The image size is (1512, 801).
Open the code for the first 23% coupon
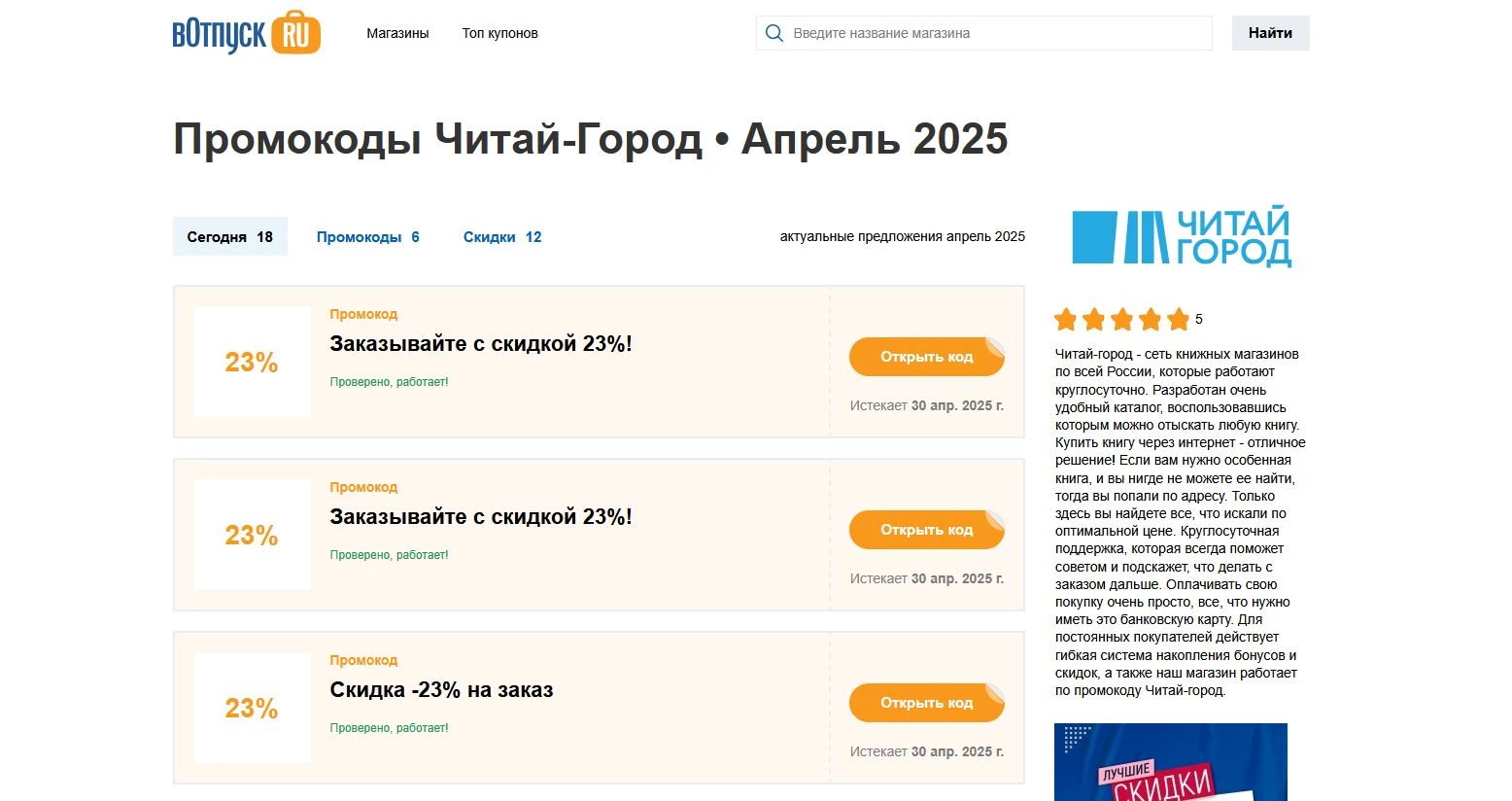coord(926,356)
